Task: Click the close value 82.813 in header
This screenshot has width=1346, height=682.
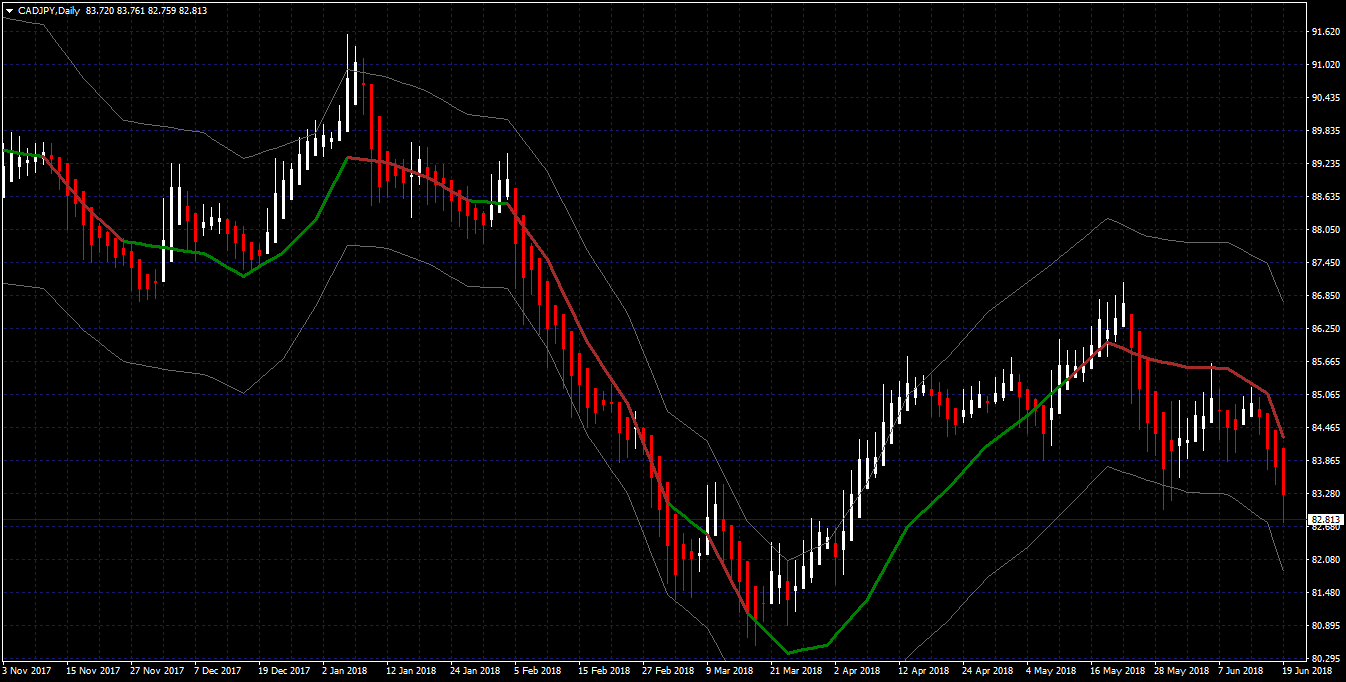Action: click(x=193, y=10)
